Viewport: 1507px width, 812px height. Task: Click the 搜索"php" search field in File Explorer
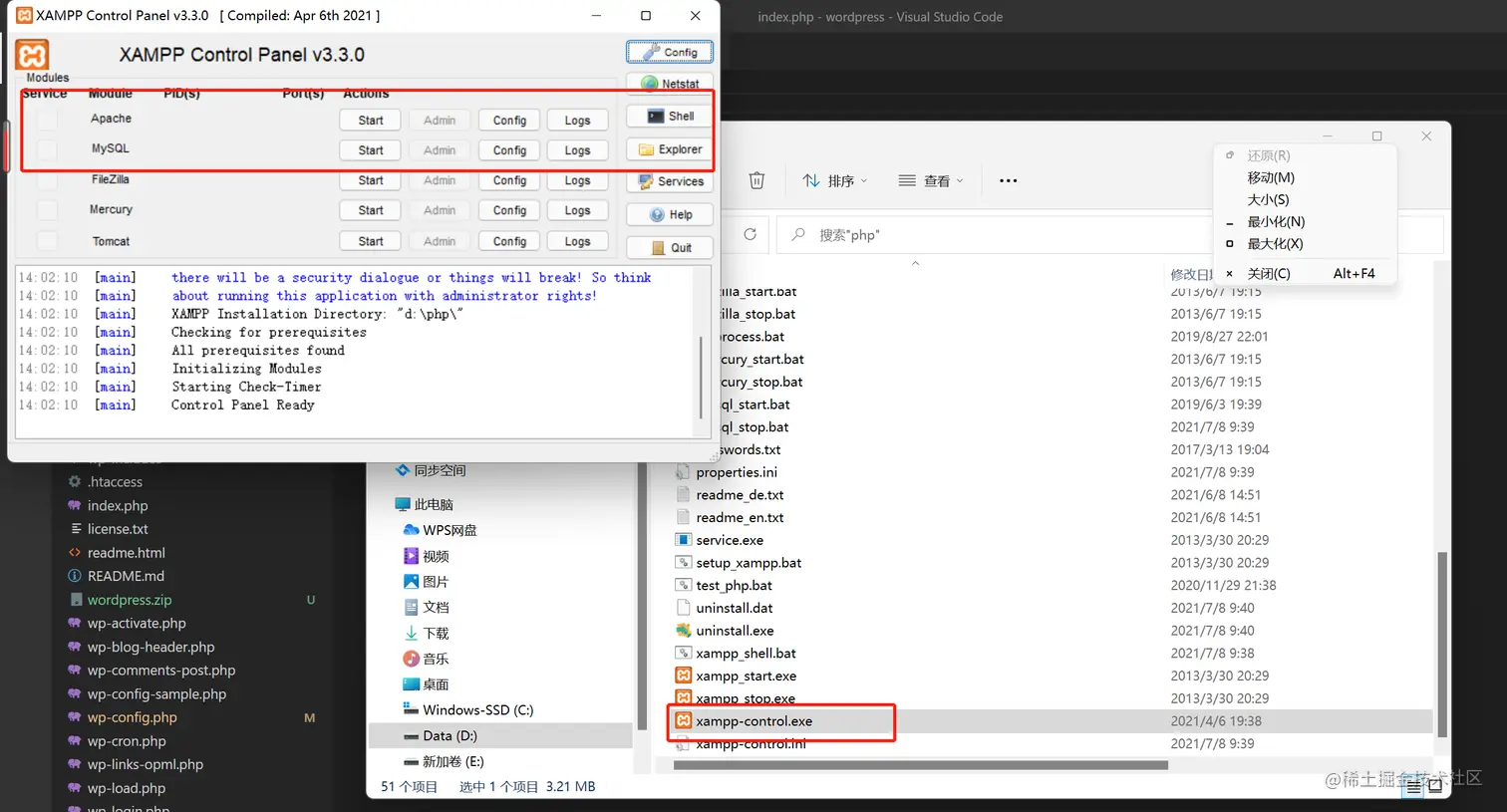1109,234
